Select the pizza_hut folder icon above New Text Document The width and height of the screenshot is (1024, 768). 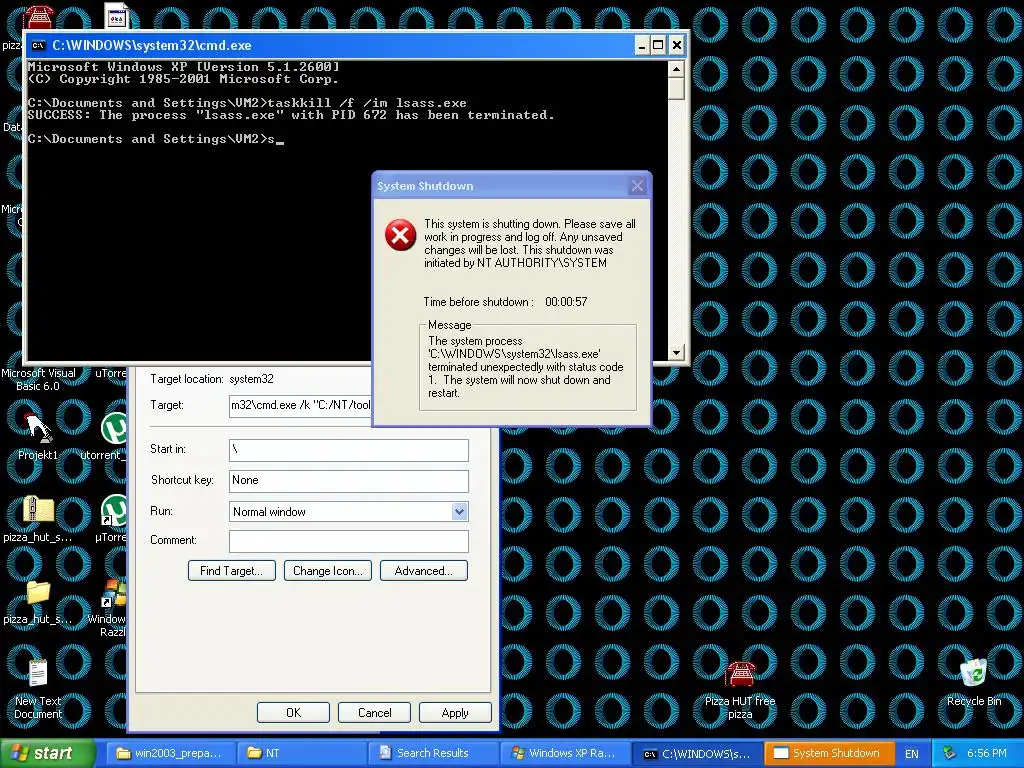37,602
